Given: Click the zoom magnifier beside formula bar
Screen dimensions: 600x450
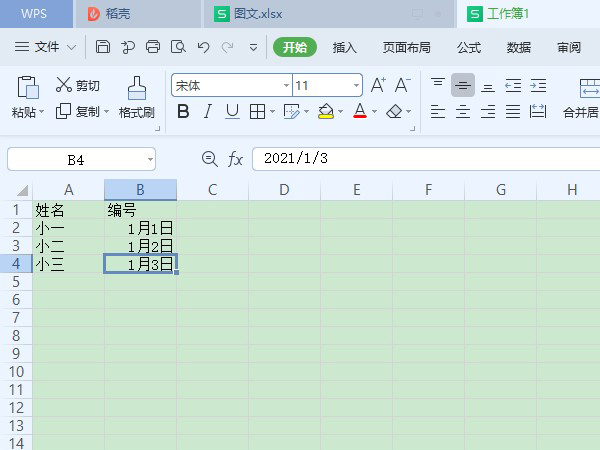Looking at the screenshot, I should pyautogui.click(x=209, y=159).
